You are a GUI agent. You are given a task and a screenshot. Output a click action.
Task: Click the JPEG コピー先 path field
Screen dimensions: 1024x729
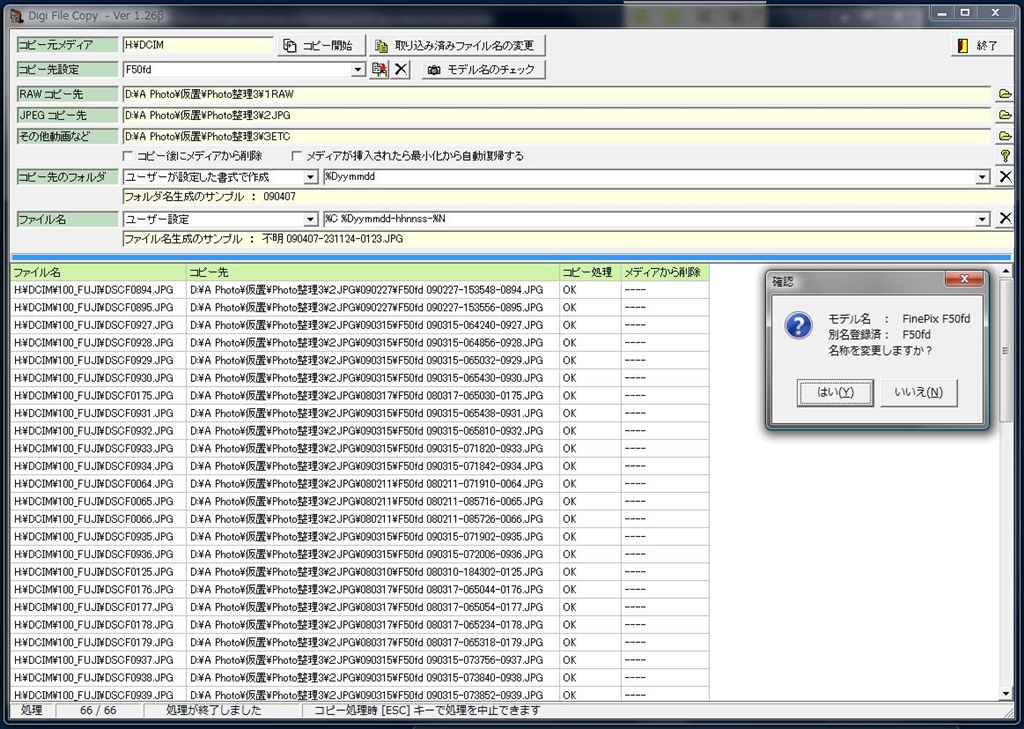pos(556,115)
